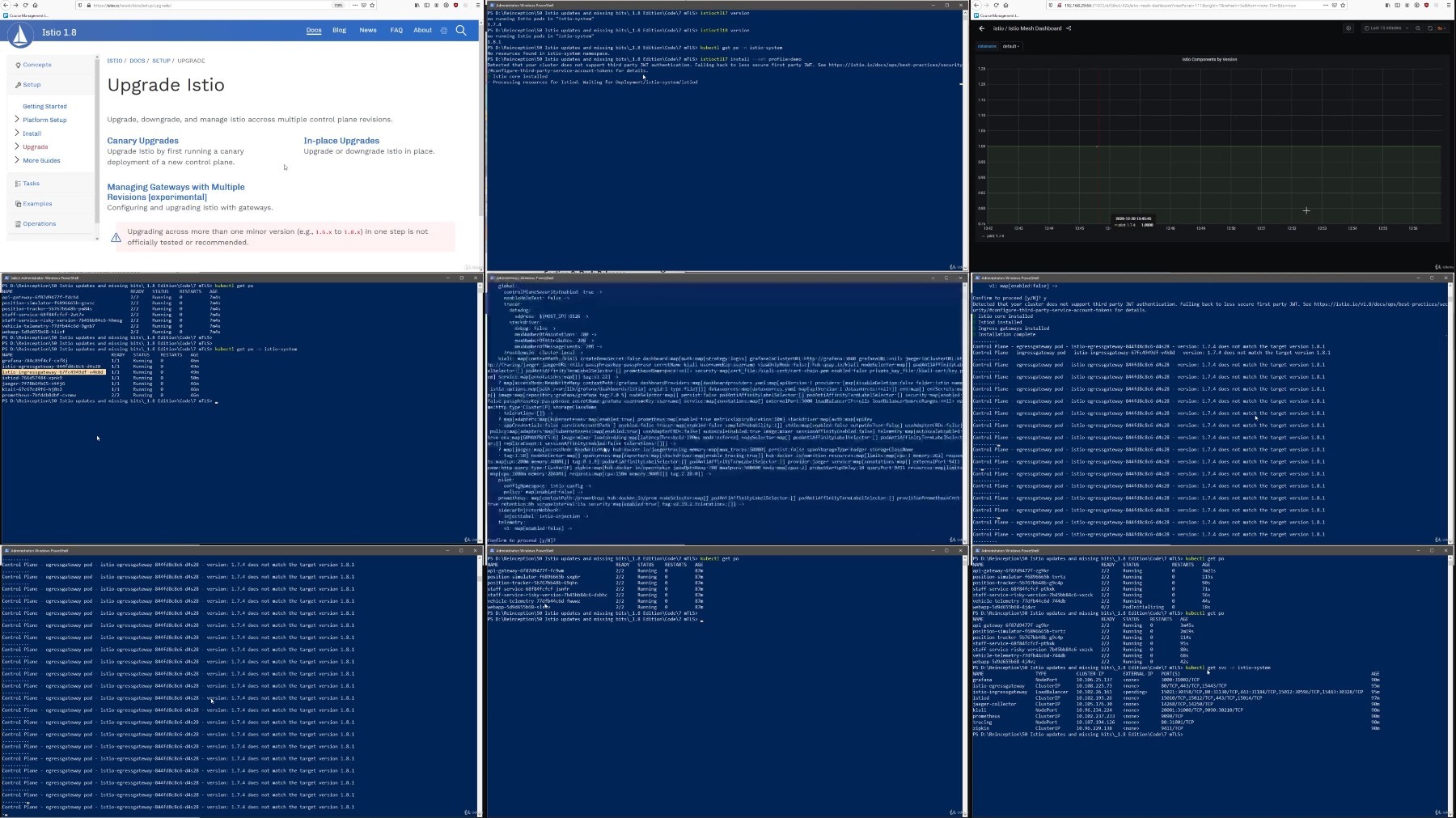
Task: Toggle pilot 1.7.4 legend series
Action: (994, 236)
